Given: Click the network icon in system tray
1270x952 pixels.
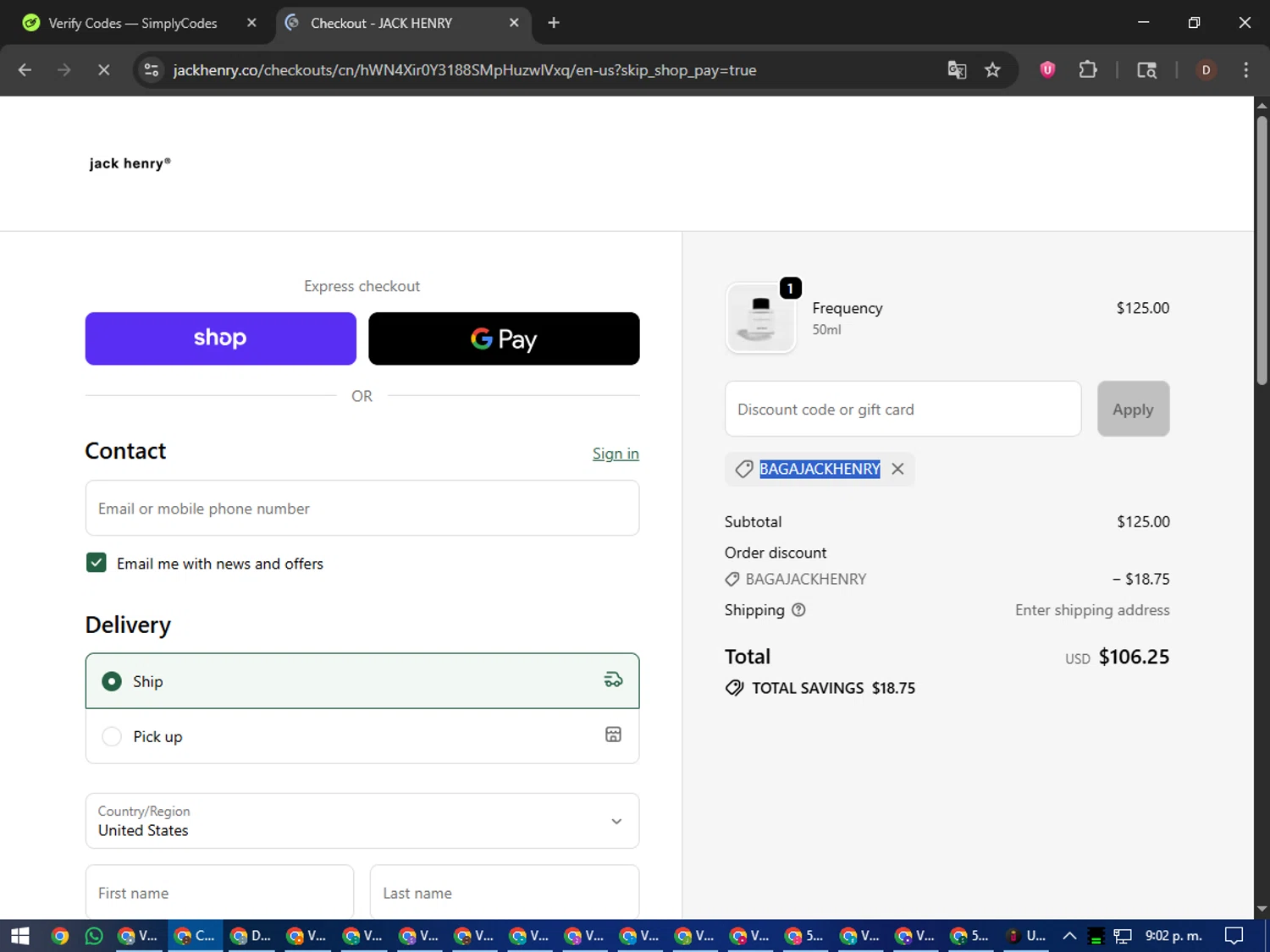Looking at the screenshot, I should tap(1123, 936).
